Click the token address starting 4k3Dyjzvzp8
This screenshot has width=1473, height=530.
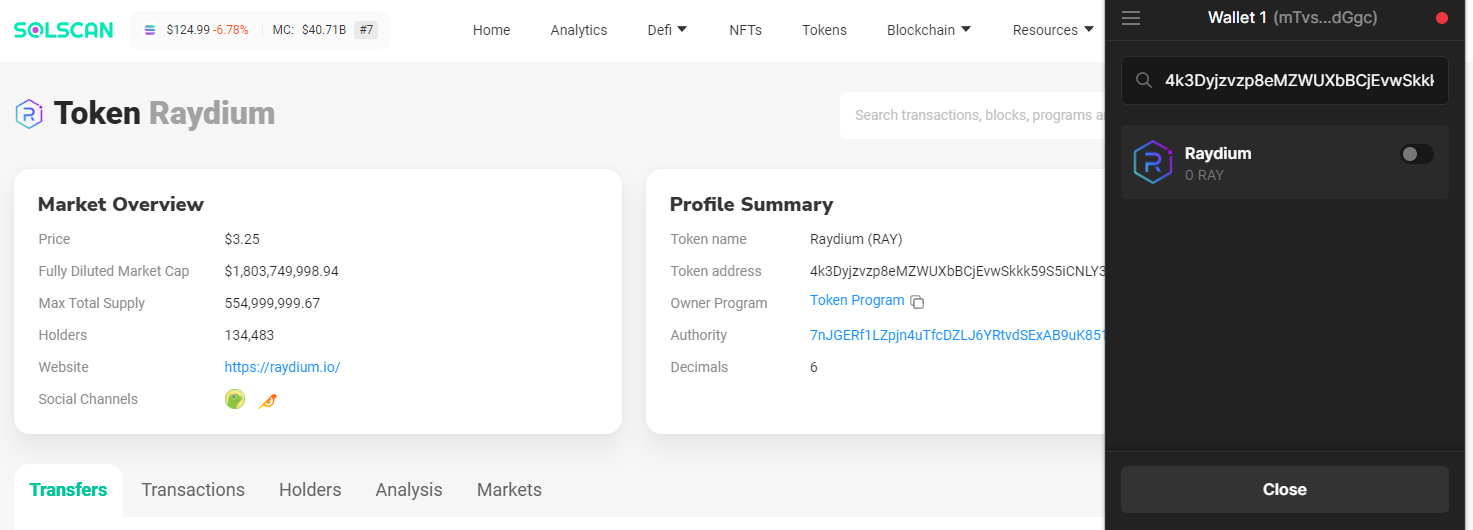pos(957,271)
